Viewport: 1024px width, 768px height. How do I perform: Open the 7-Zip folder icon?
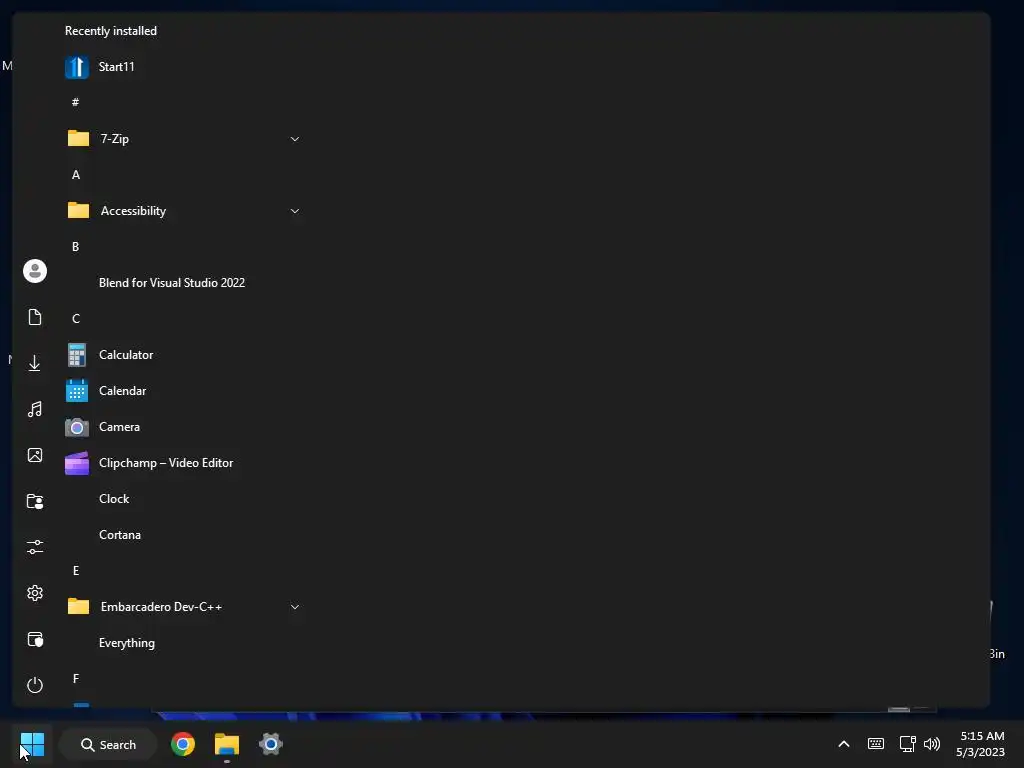coord(78,138)
